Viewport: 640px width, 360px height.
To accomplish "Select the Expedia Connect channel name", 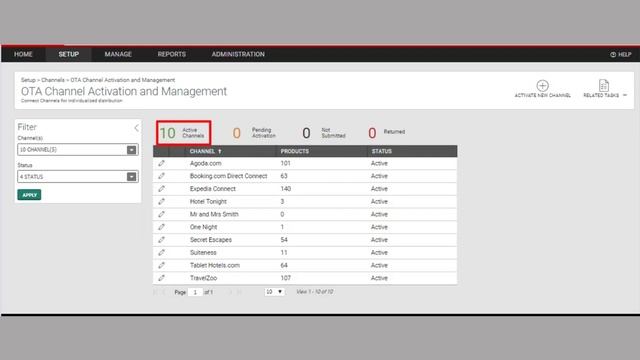I will coord(213,189).
